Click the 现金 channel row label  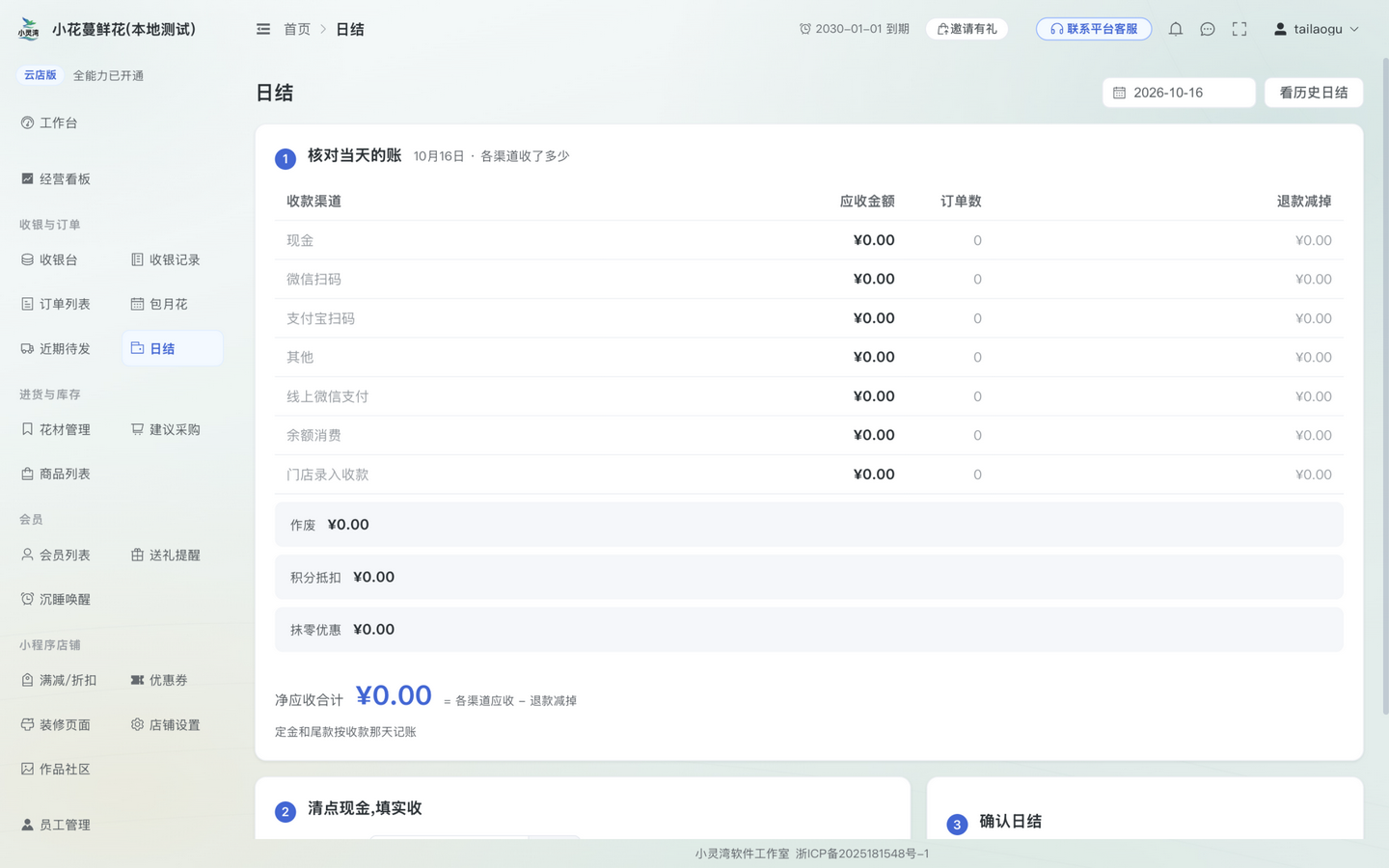click(300, 240)
